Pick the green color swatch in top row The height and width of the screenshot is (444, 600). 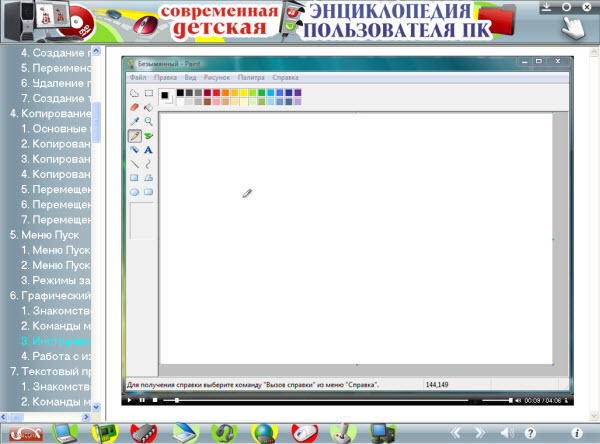262,92
